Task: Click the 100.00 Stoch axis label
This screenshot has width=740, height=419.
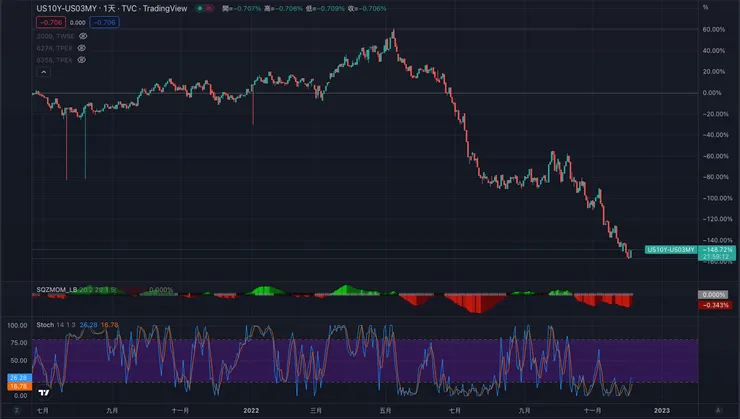Action: click(17, 326)
